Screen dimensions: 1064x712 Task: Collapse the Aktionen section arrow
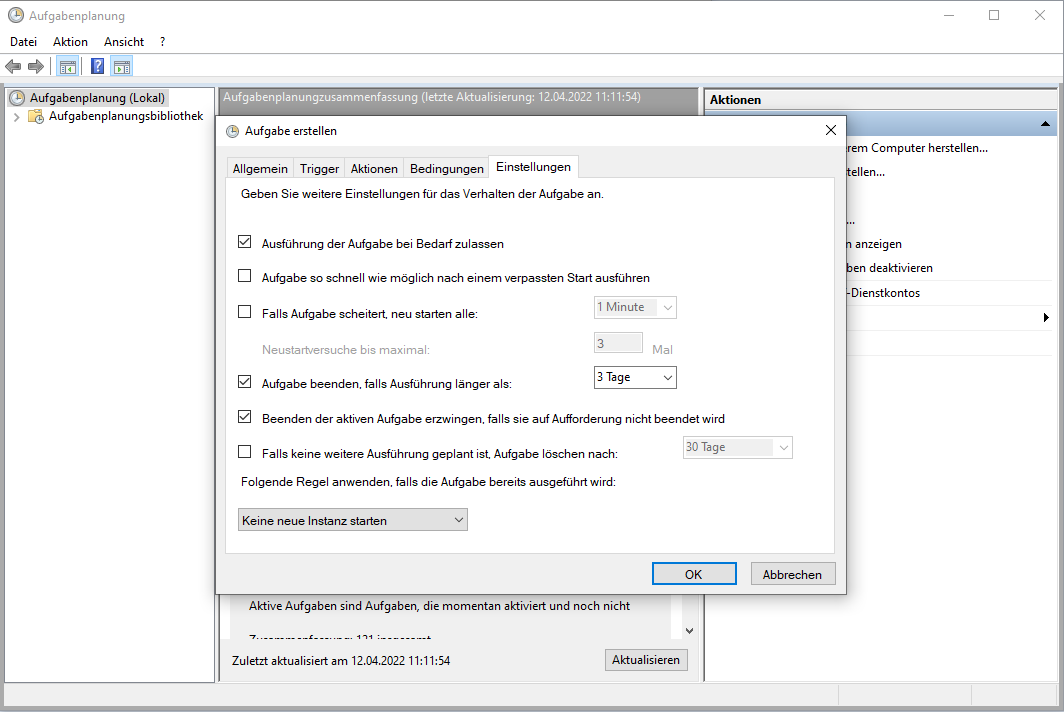(1045, 124)
